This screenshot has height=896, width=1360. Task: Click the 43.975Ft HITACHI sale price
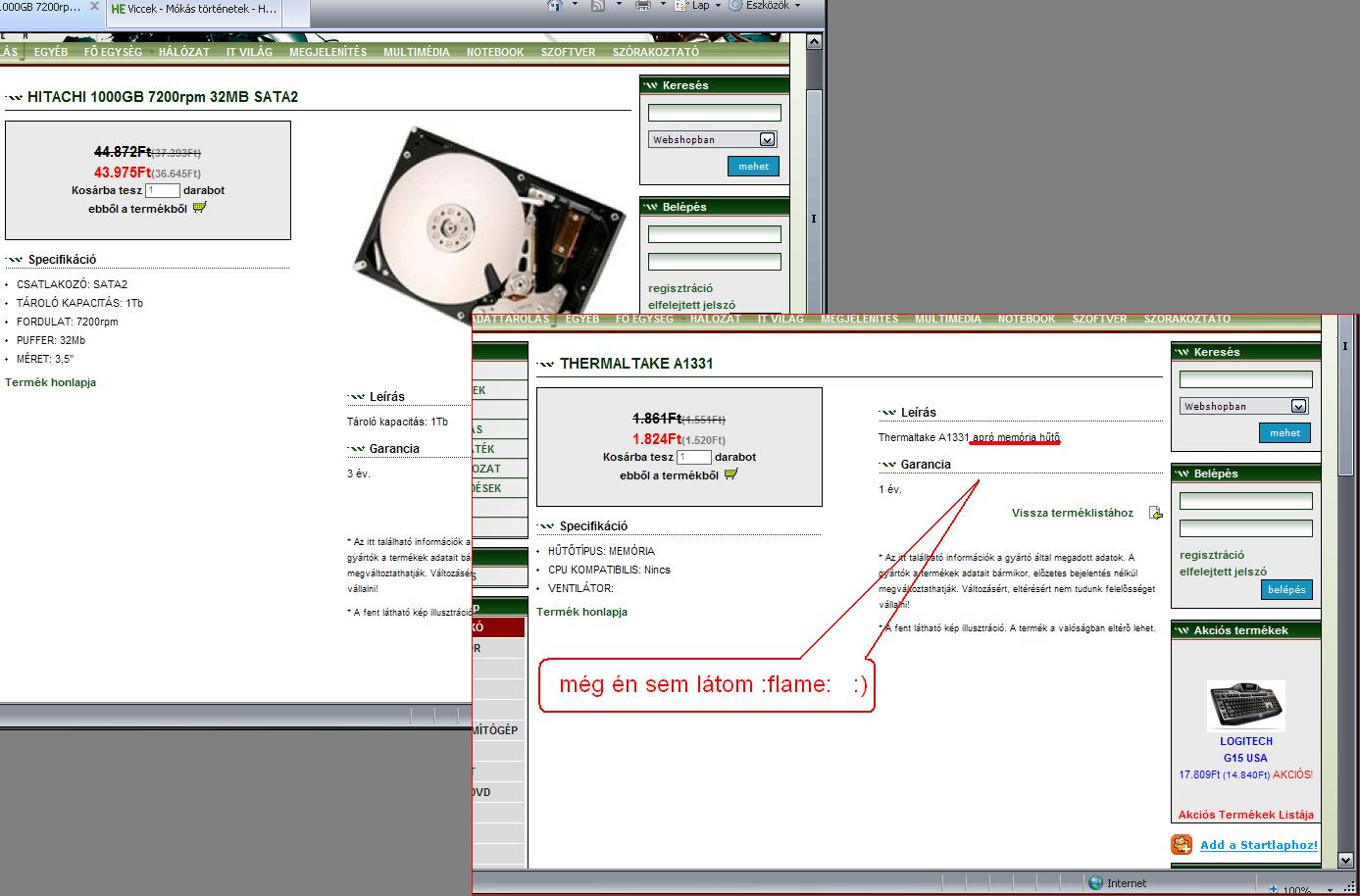pos(123,173)
